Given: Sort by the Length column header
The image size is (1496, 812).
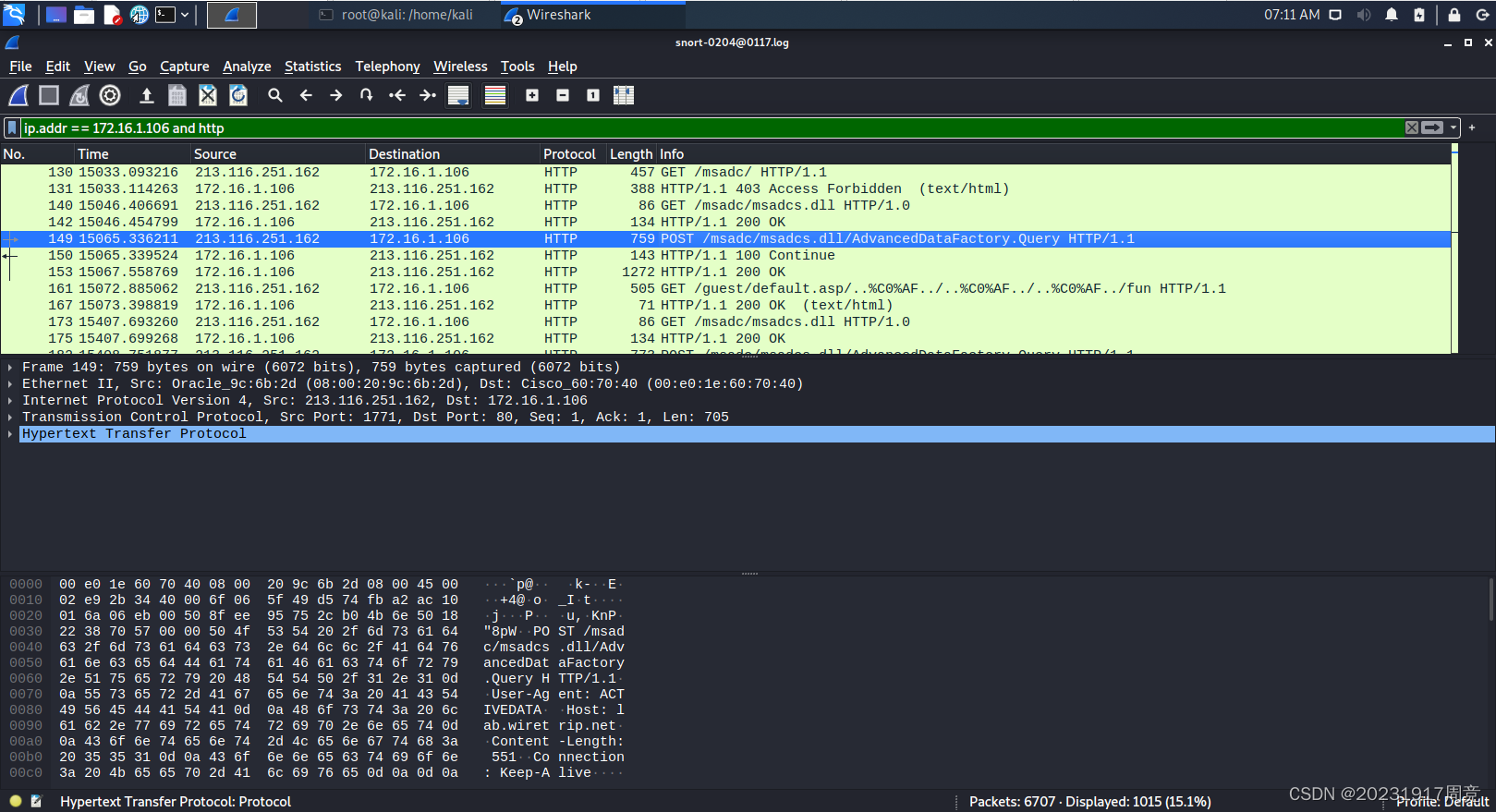Looking at the screenshot, I should (631, 153).
